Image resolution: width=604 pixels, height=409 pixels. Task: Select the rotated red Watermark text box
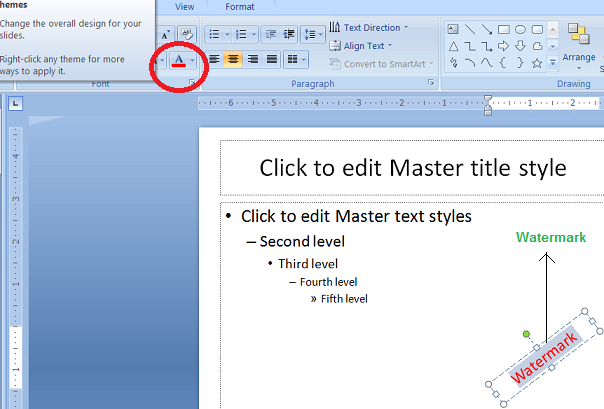(544, 358)
